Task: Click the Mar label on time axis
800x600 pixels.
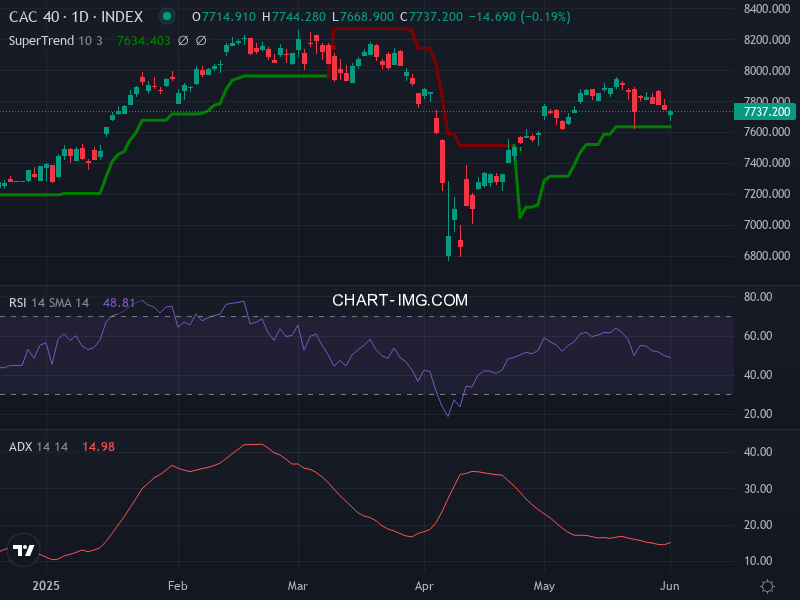Action: tap(297, 586)
